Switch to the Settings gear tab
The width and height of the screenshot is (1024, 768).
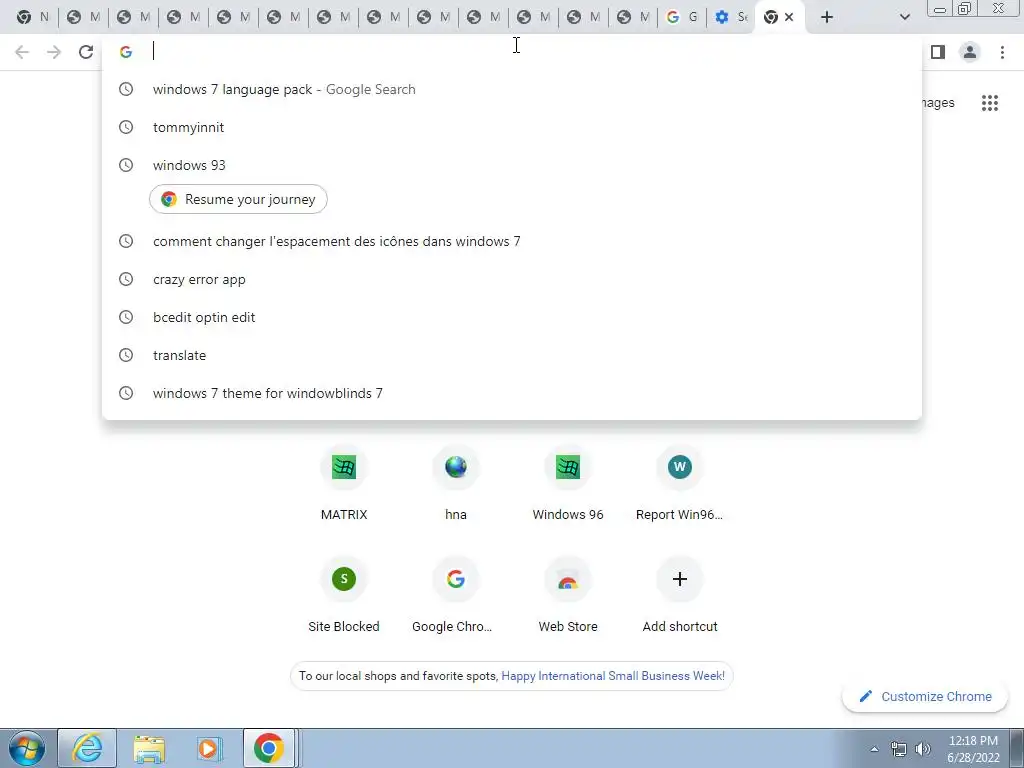tap(731, 17)
